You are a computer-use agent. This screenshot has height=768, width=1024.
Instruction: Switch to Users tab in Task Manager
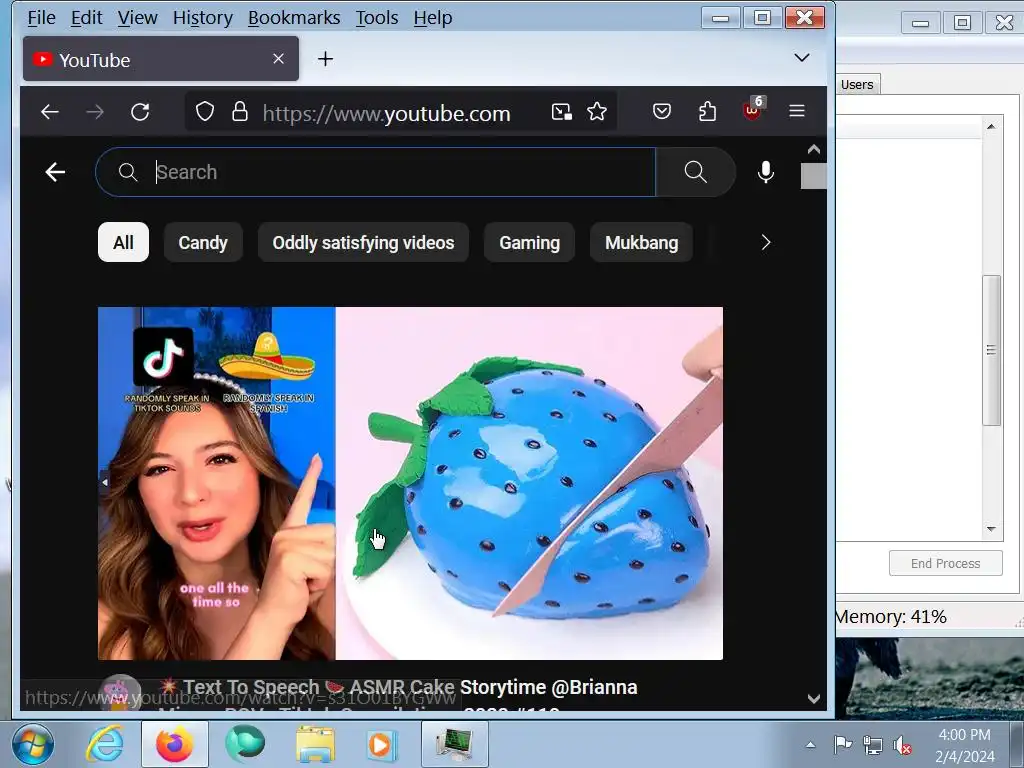857,84
